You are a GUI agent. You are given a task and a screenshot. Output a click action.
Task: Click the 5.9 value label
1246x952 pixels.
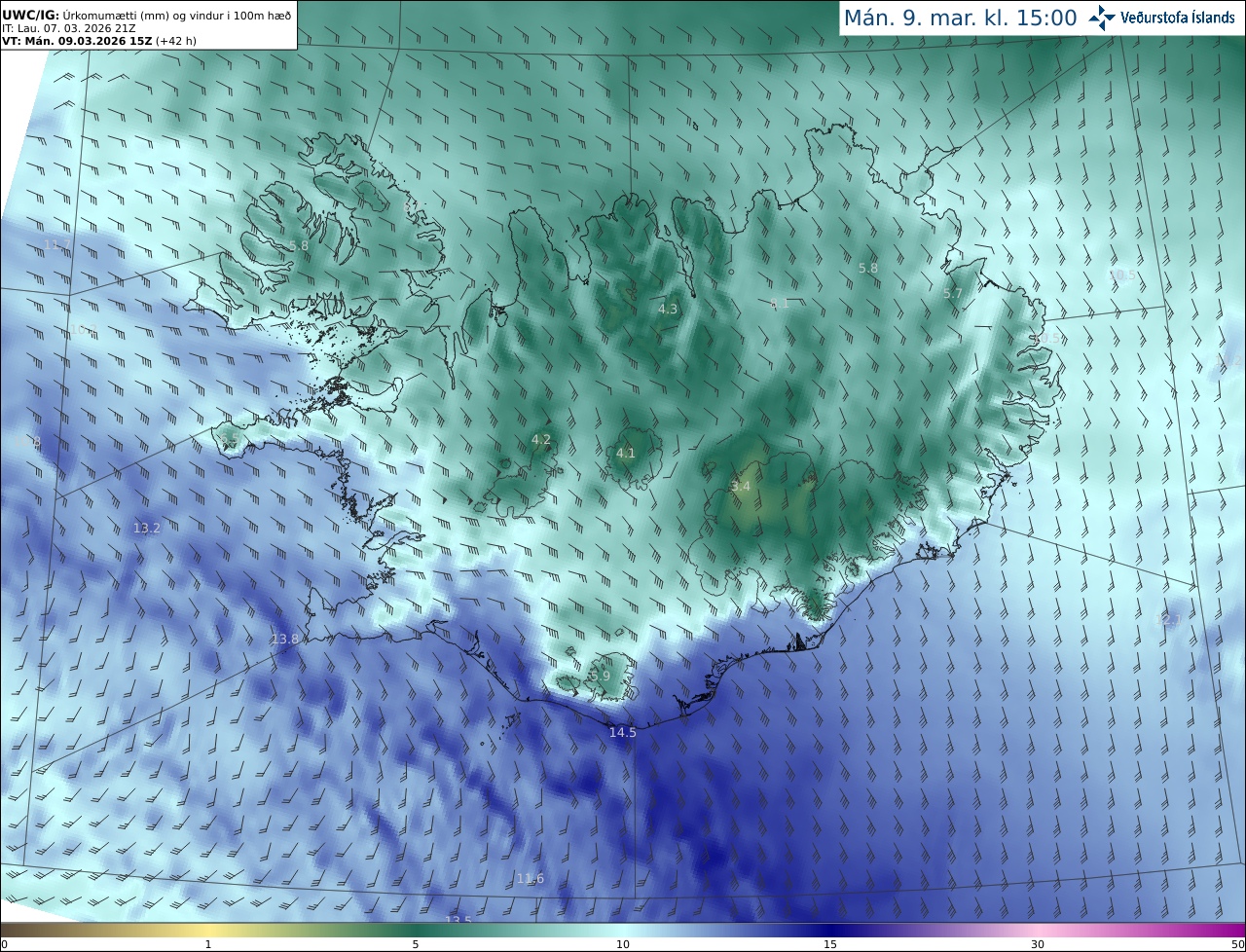(x=601, y=676)
